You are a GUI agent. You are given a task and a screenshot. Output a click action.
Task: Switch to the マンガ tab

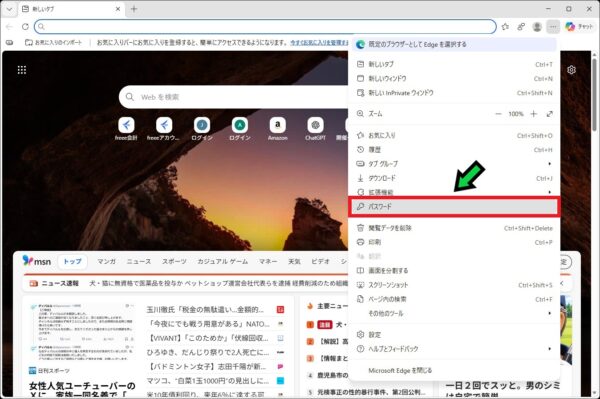106,262
